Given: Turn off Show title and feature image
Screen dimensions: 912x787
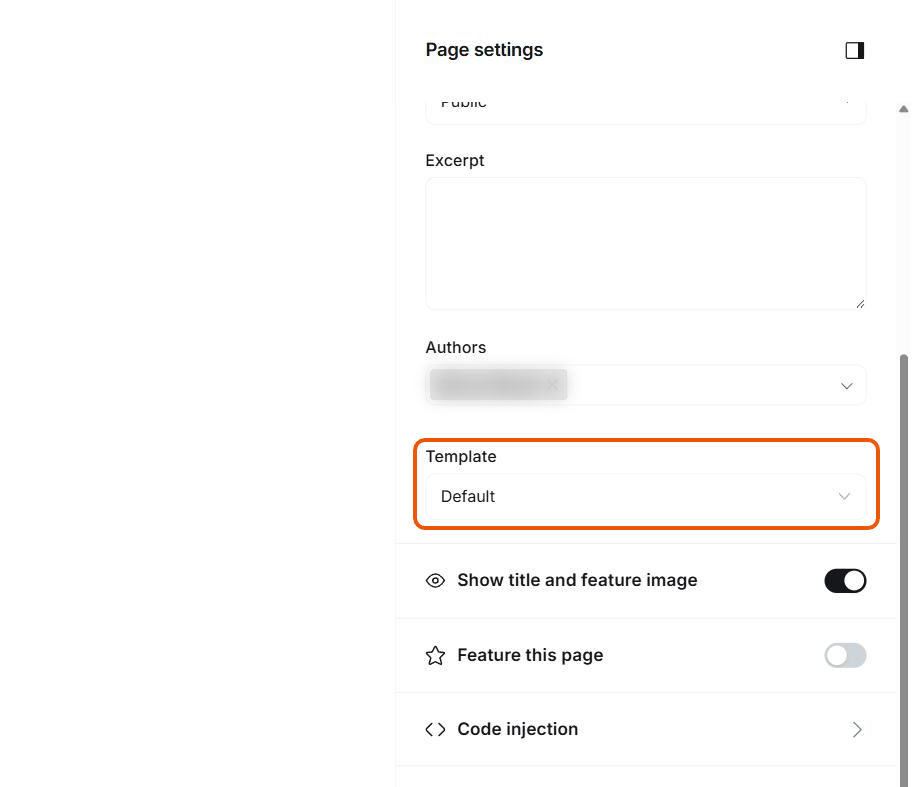Looking at the screenshot, I should pyautogui.click(x=845, y=581).
